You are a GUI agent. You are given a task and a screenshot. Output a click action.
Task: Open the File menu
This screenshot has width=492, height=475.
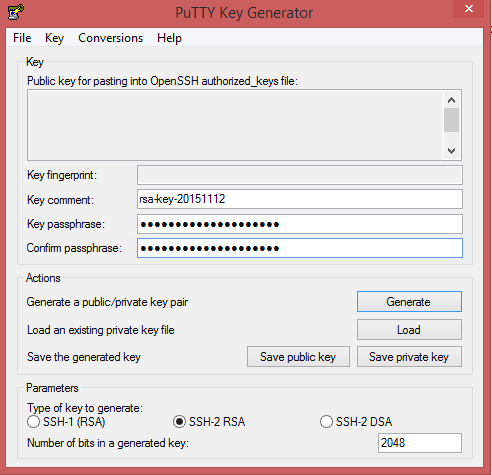pos(22,38)
